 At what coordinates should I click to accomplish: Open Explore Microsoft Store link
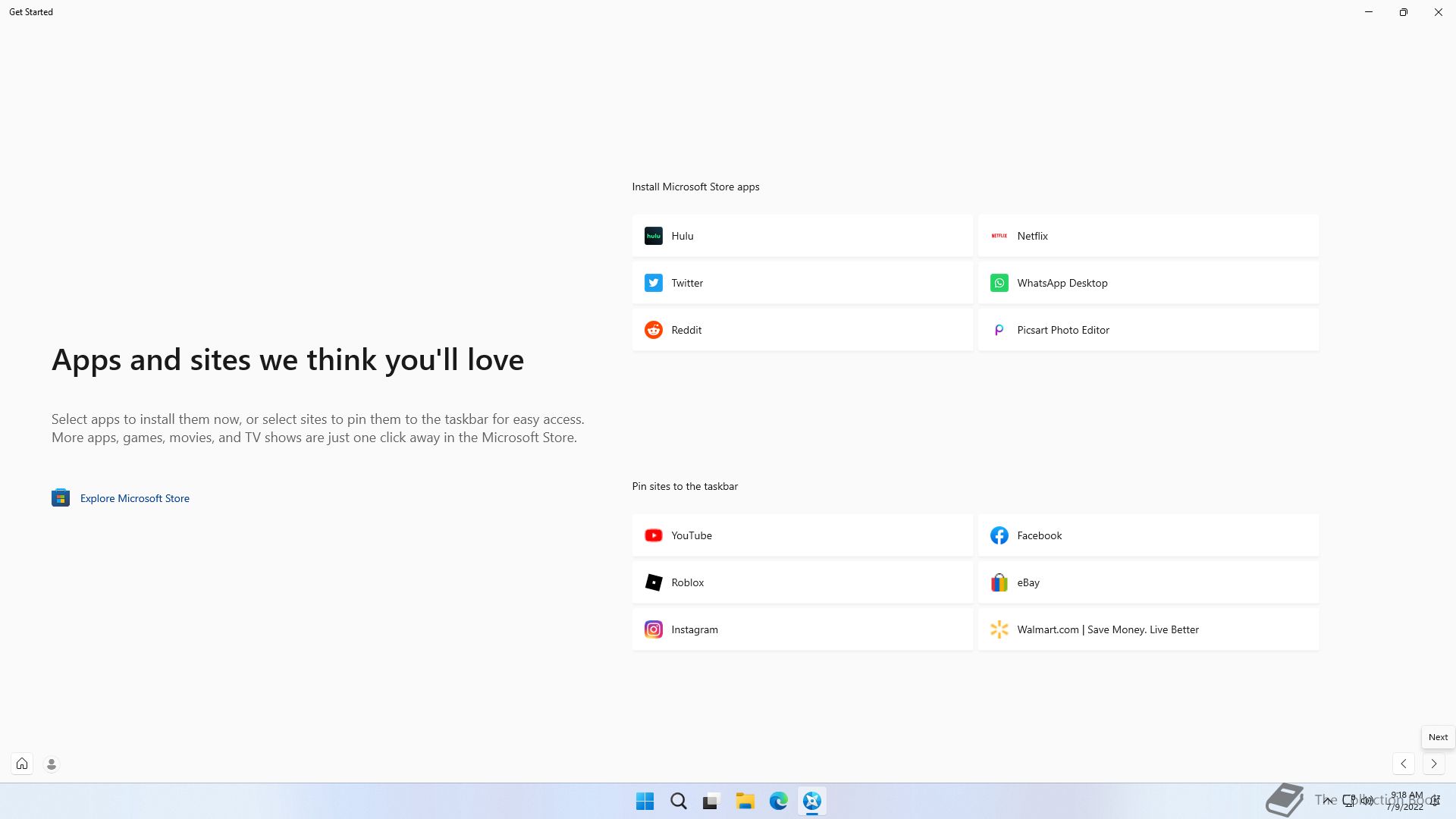coord(135,498)
